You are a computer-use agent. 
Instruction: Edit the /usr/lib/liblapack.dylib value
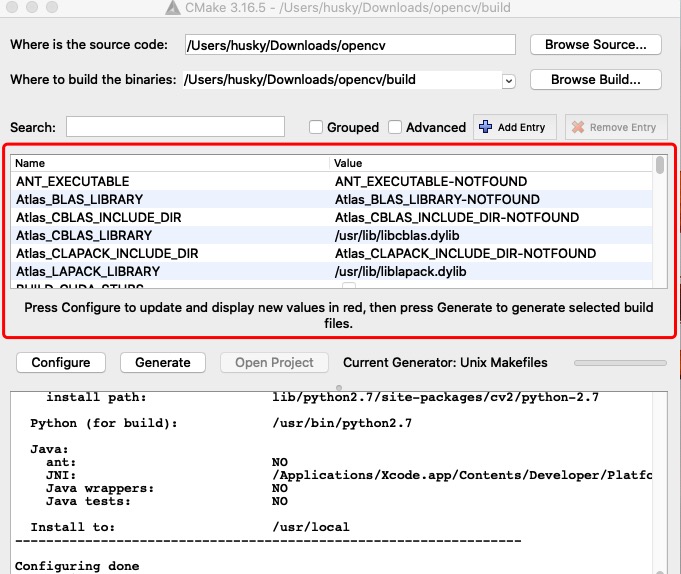click(400, 271)
